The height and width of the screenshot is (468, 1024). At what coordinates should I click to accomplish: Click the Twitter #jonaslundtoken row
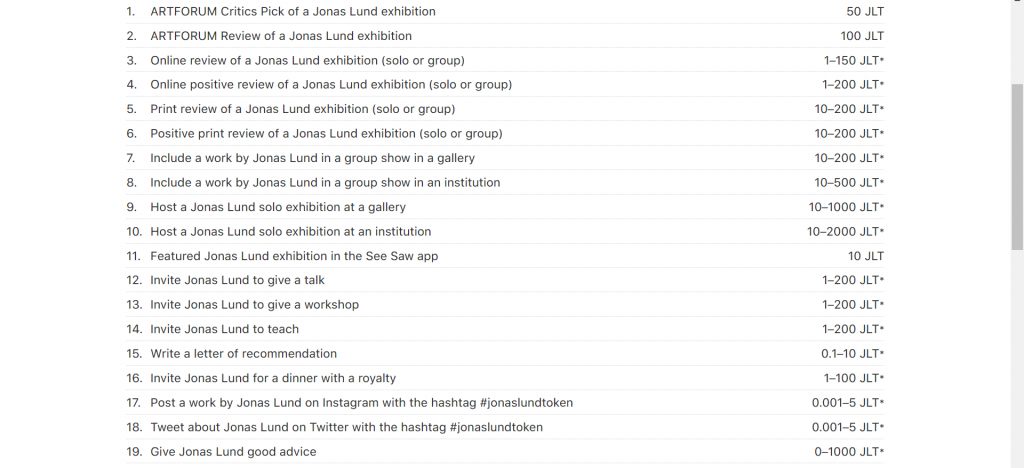coord(505,427)
